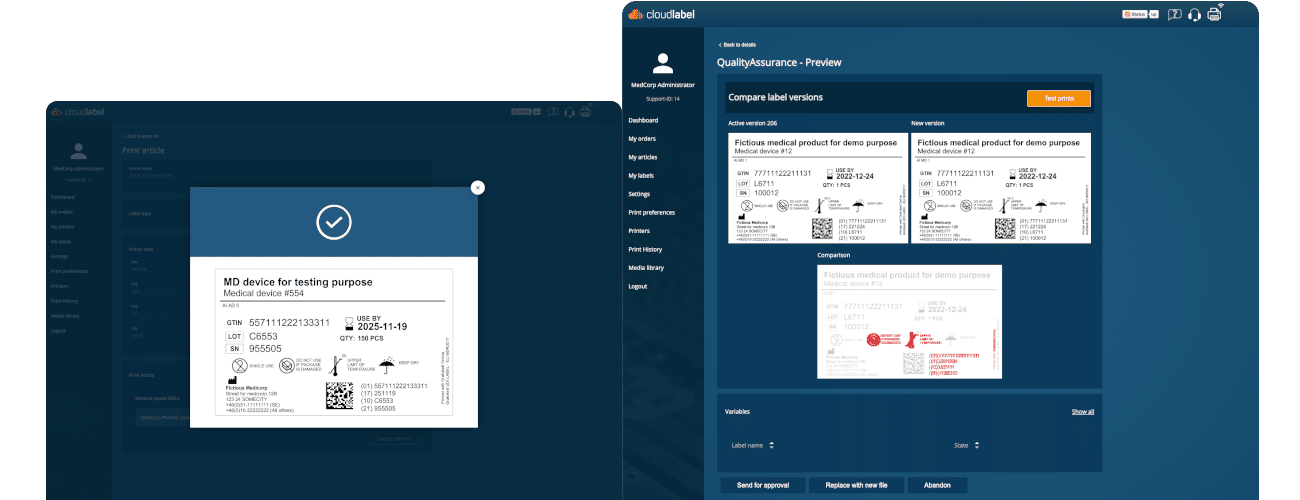
Task: Open Settings in Preview window sidebar
Action: (x=639, y=194)
